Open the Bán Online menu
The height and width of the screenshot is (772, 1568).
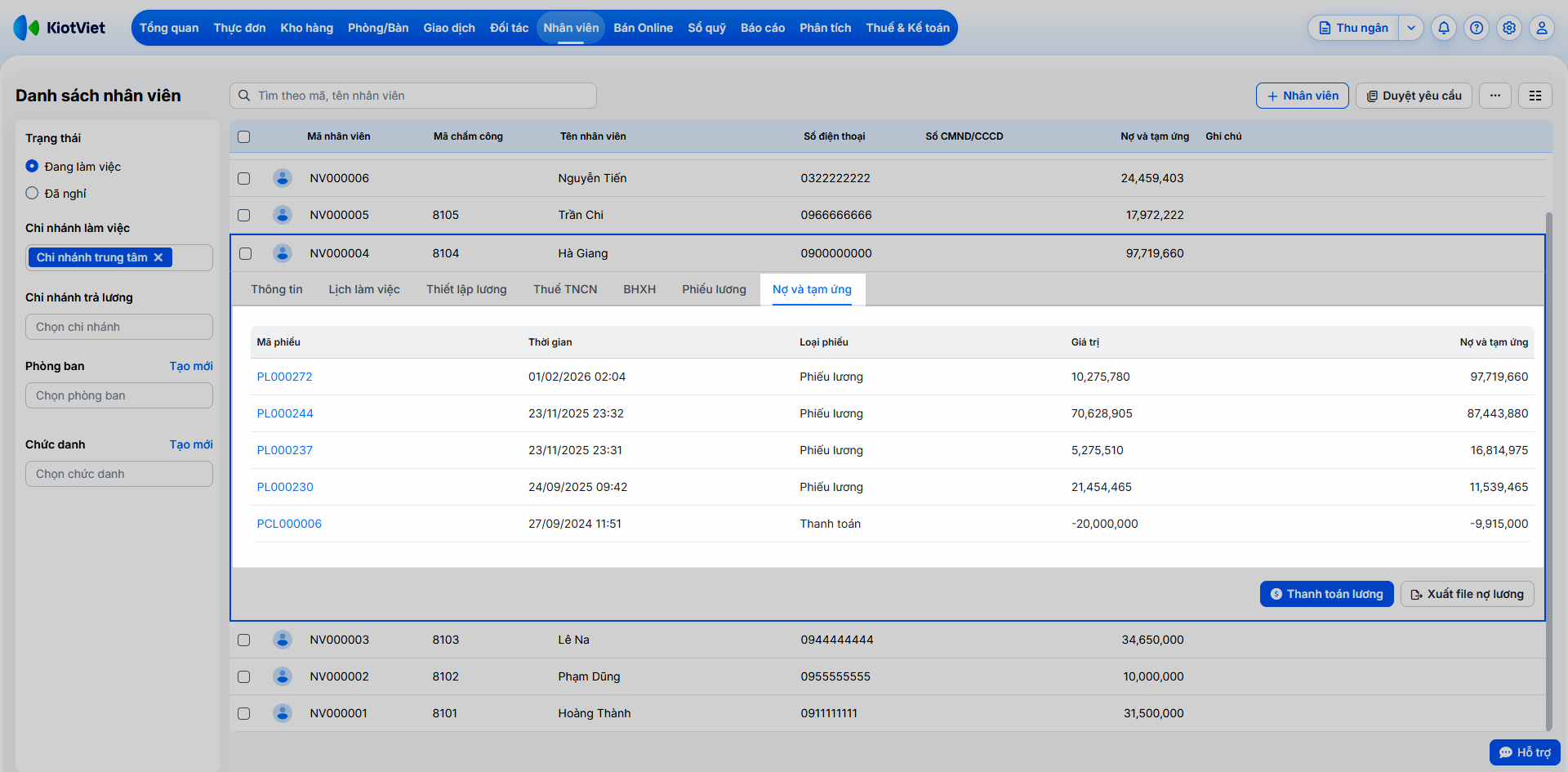point(644,28)
